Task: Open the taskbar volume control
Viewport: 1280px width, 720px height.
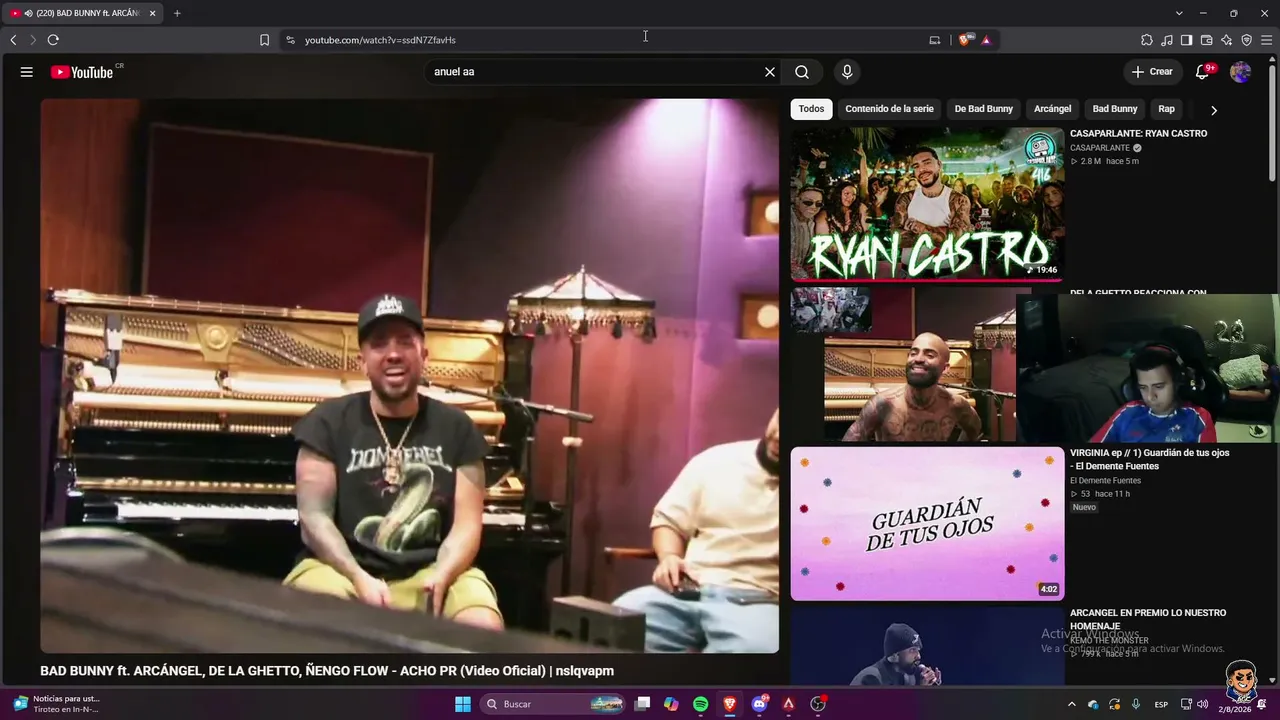Action: 1203,704
